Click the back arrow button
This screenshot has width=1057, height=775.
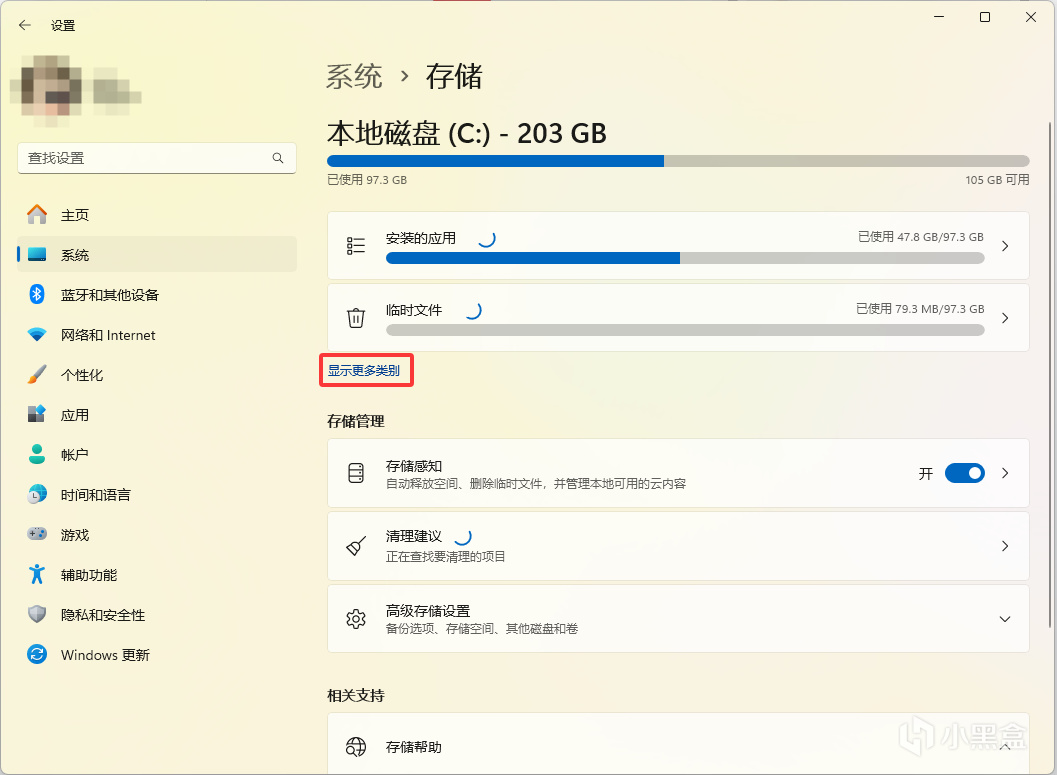(x=25, y=25)
